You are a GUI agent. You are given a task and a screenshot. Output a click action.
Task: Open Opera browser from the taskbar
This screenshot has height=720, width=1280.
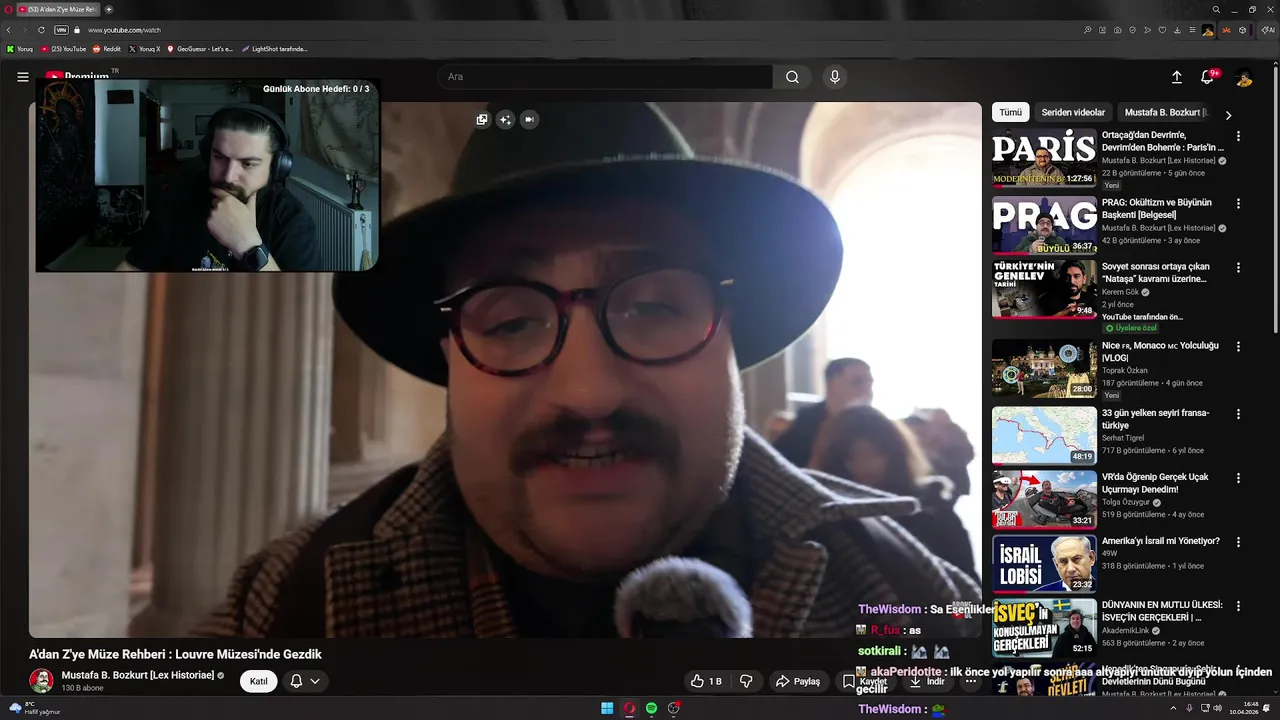point(629,708)
